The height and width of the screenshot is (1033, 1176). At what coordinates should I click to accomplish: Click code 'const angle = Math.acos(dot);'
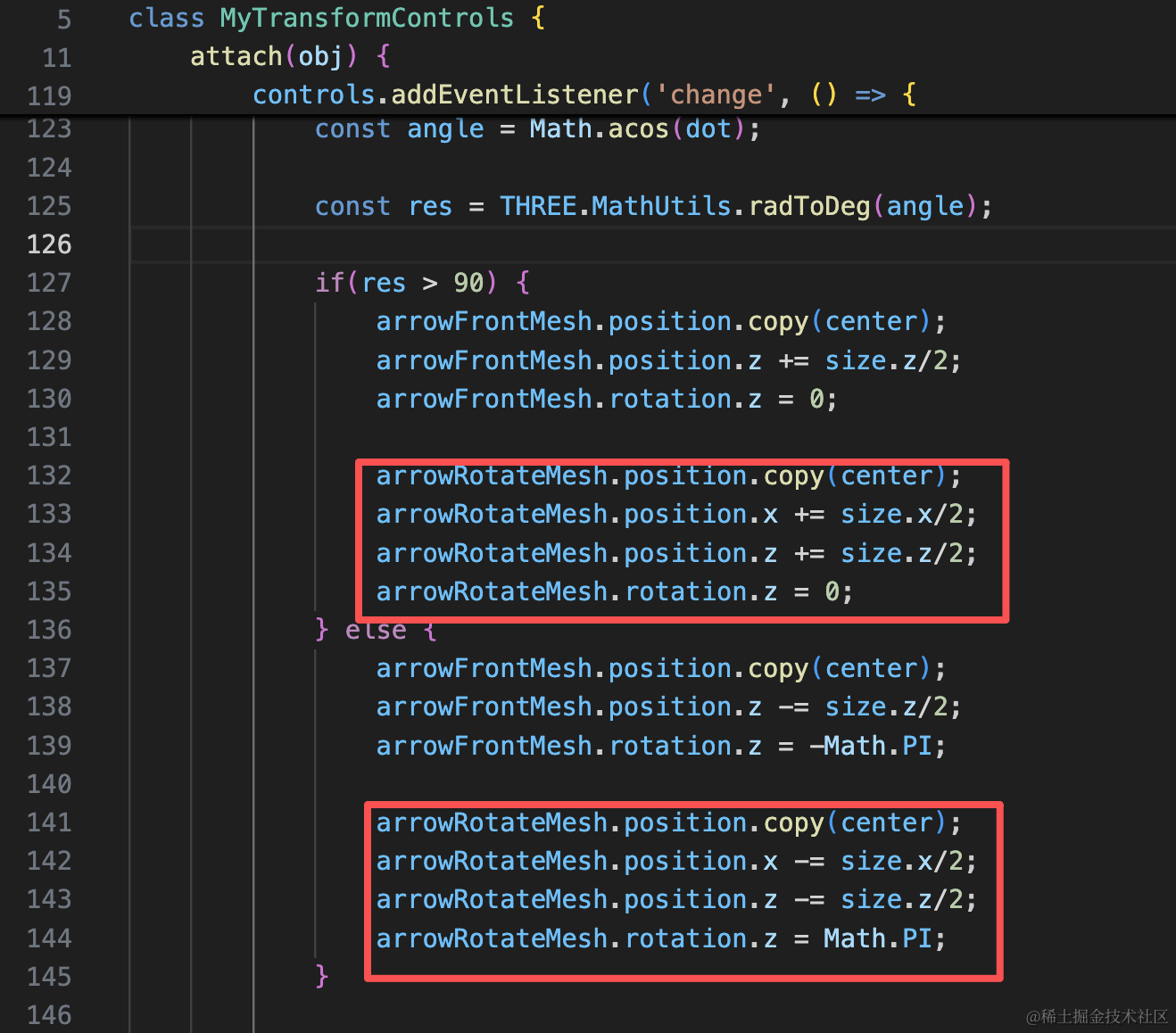[x=538, y=129]
